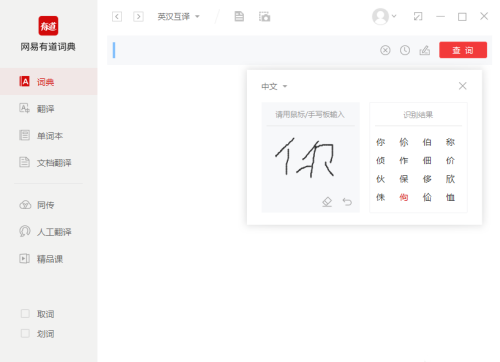Open the 精品课 courses section
Viewport: 500px width, 362px height.
click(49, 259)
